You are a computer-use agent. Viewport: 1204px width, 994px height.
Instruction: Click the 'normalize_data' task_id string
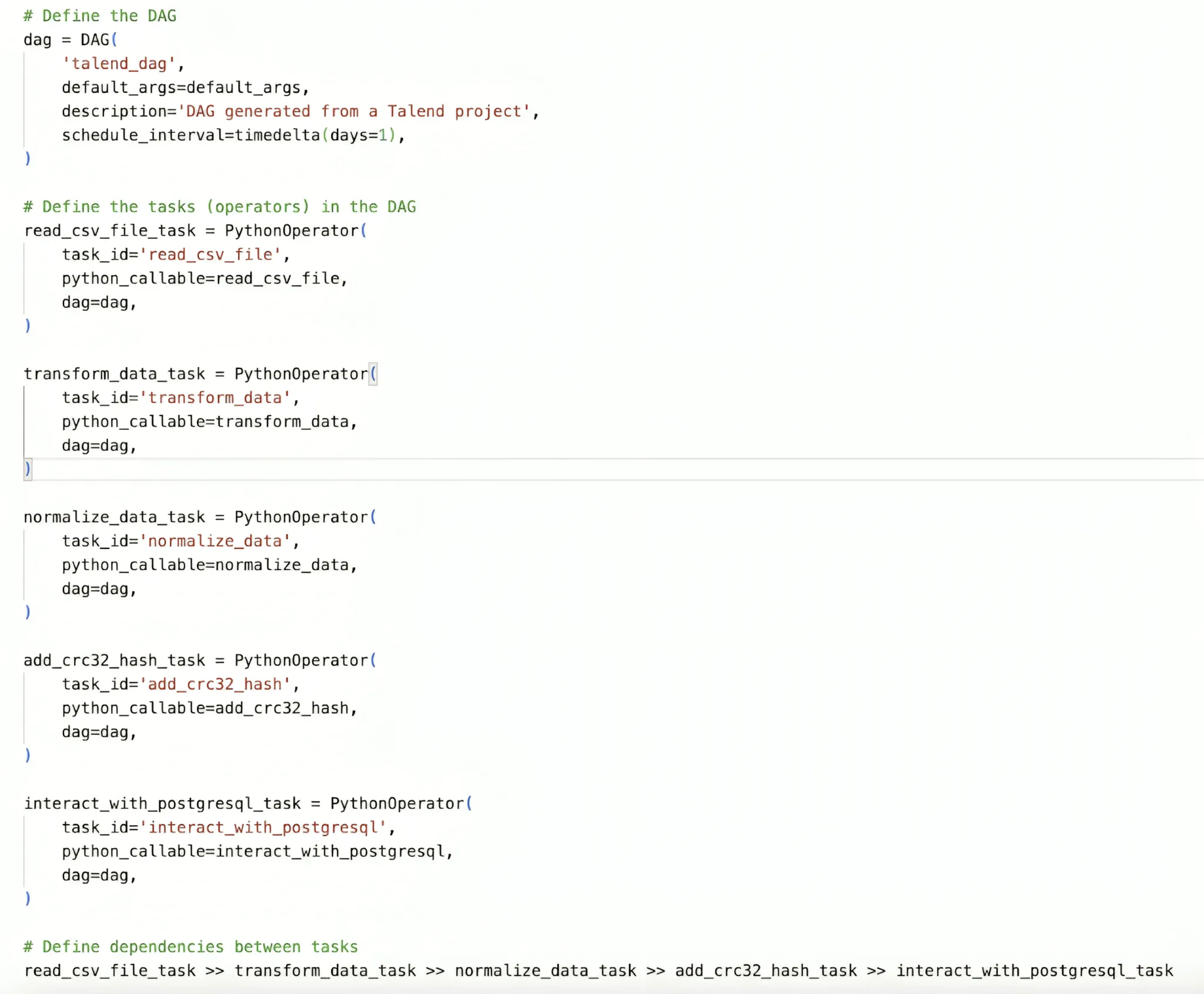tap(215, 541)
